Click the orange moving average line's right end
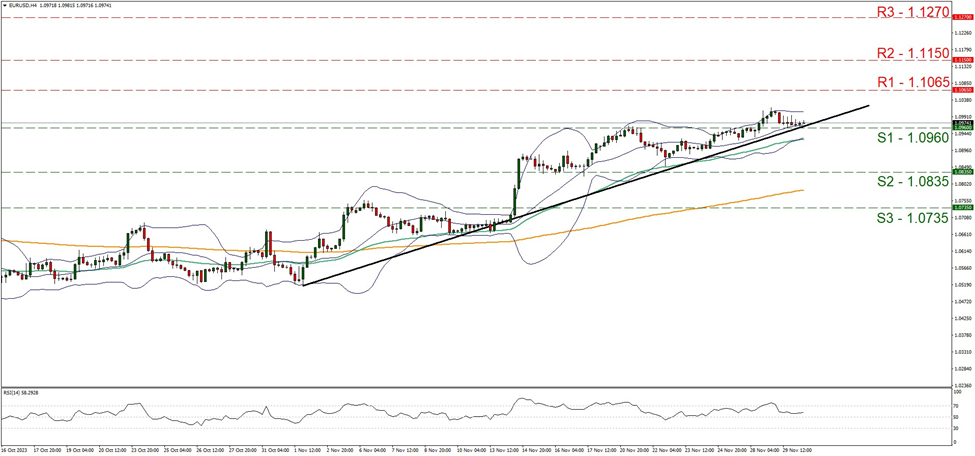This screenshot has height=456, width=975. [803, 189]
